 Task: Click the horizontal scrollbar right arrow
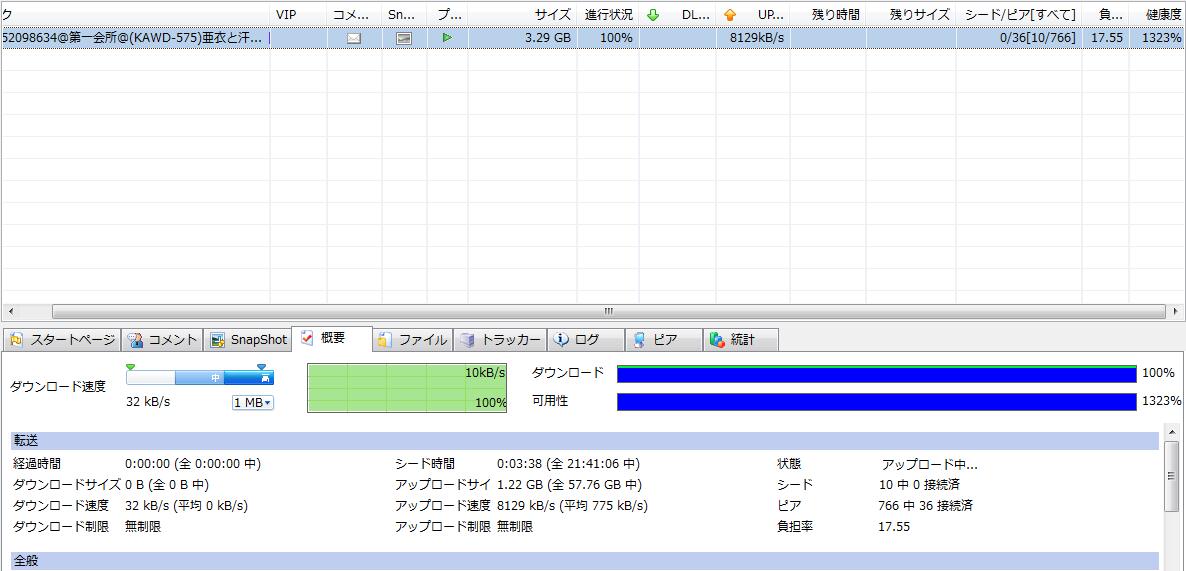click(1175, 311)
